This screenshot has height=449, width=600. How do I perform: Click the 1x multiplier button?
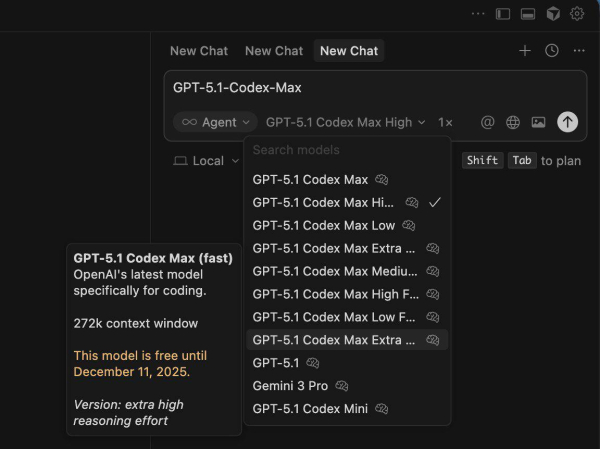pyautogui.click(x=445, y=122)
